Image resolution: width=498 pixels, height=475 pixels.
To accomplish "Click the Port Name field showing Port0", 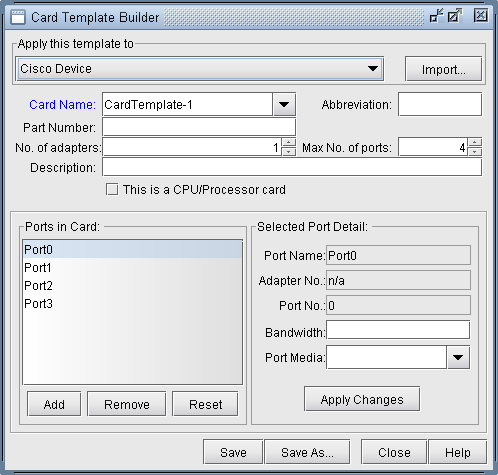I will (398, 255).
